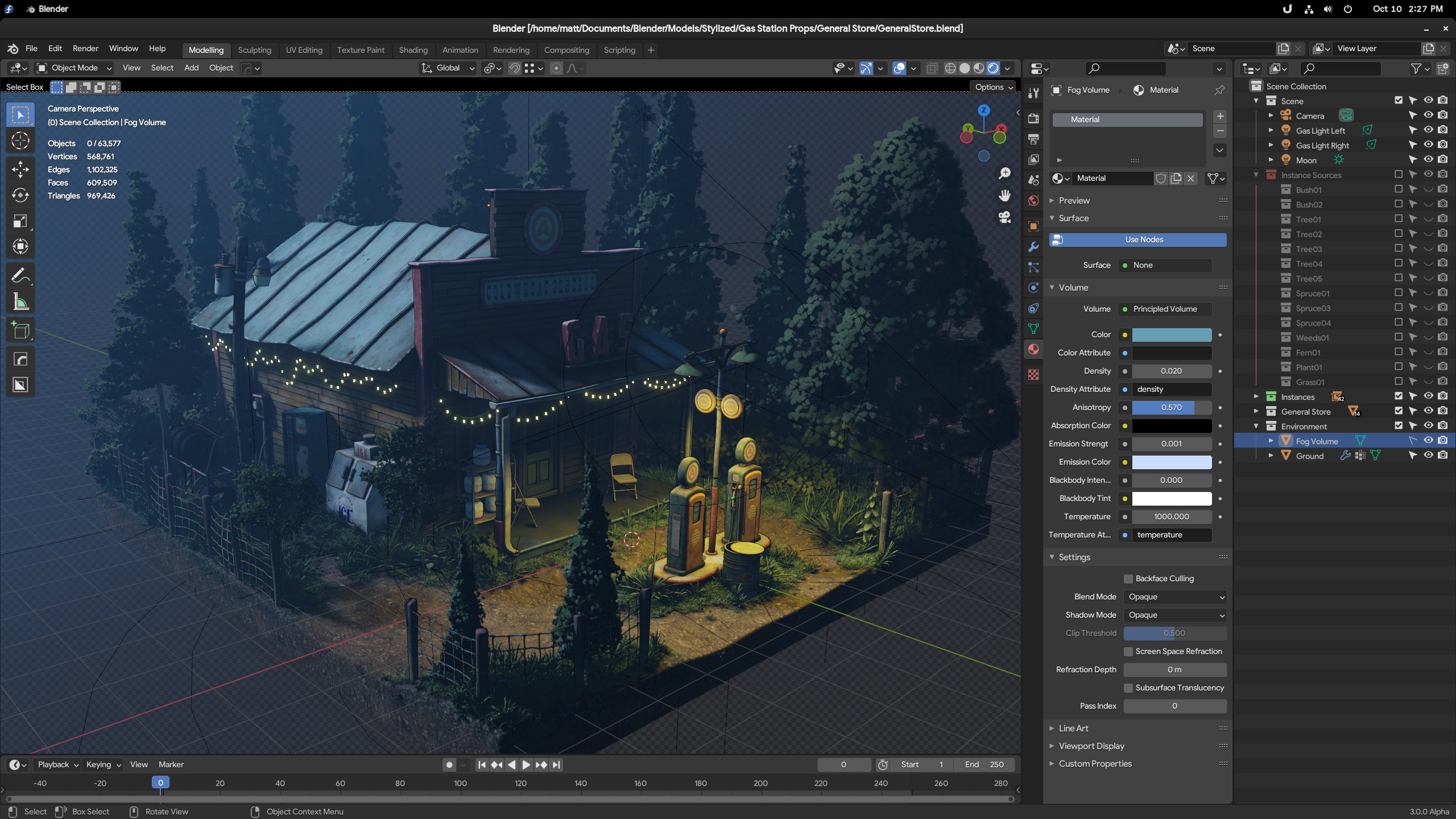Hide the Moon object in viewport
Screen dimensions: 1456x819
coord(1428,159)
